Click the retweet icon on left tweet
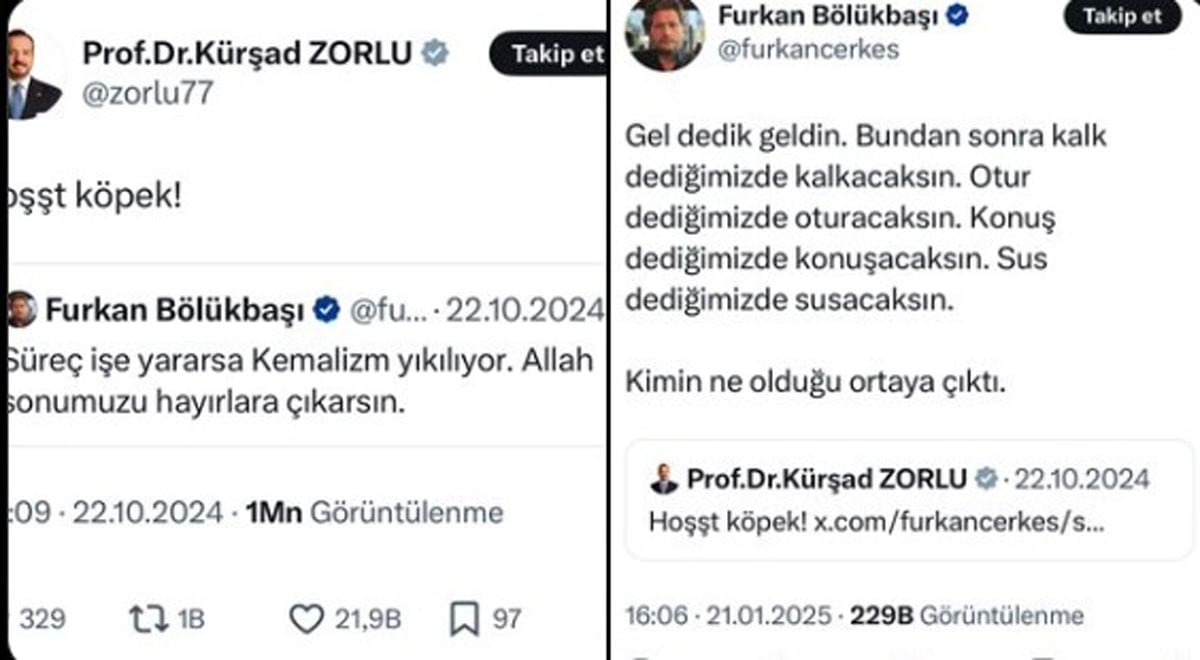The image size is (1200, 660). point(148,619)
